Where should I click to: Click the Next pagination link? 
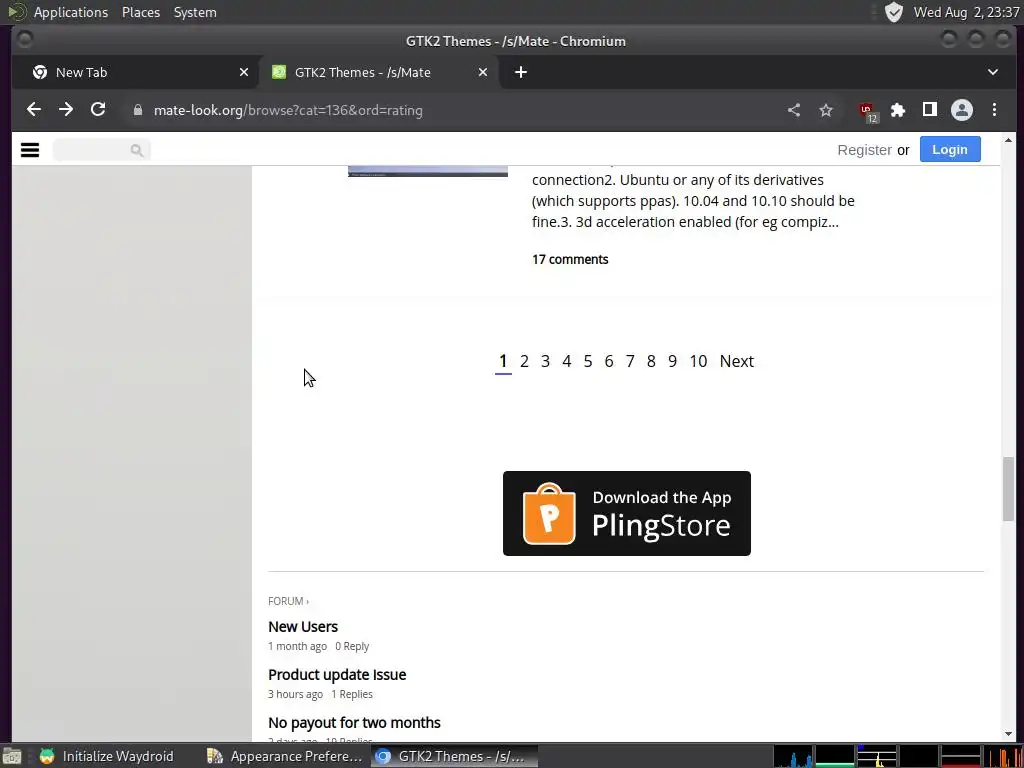click(x=737, y=361)
